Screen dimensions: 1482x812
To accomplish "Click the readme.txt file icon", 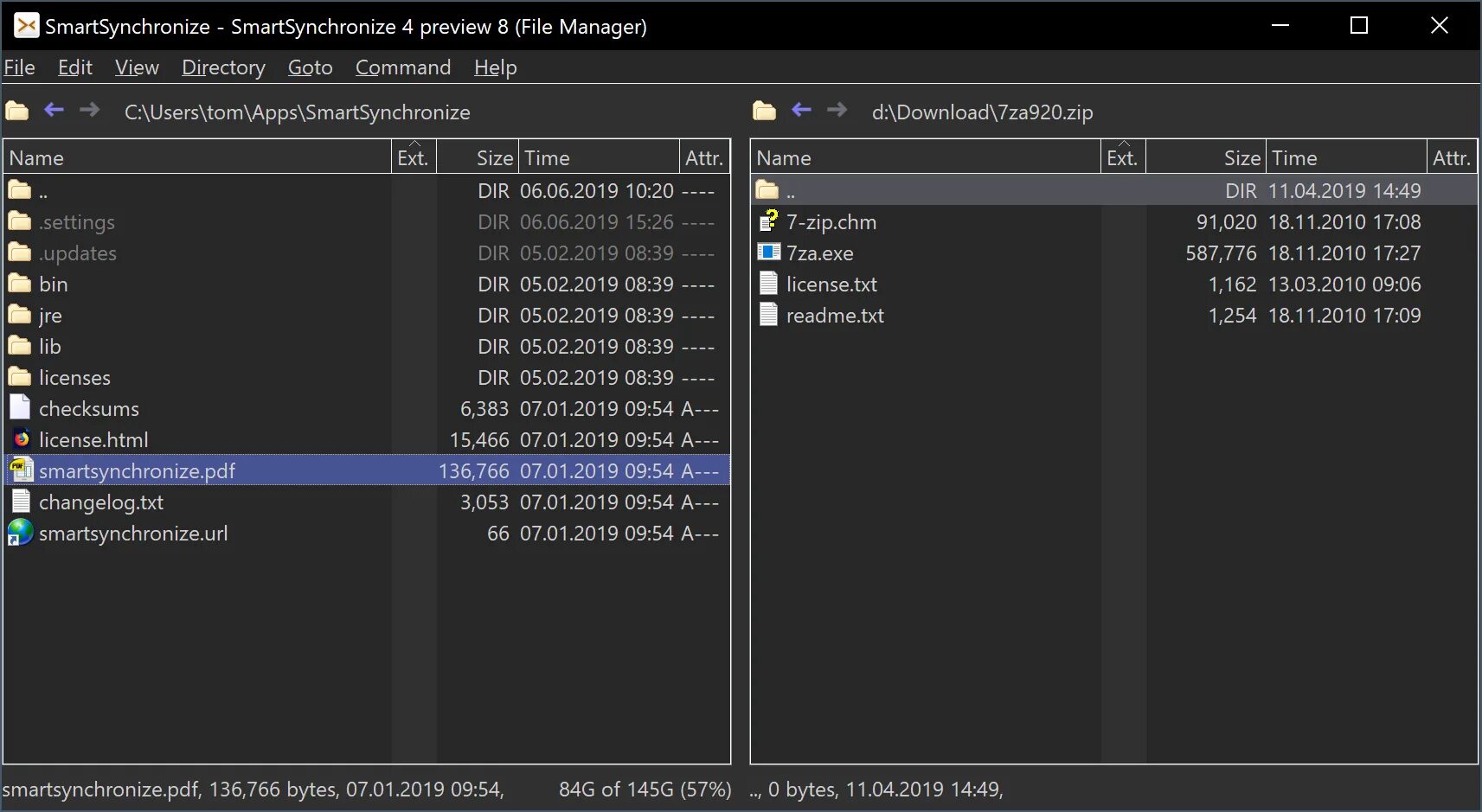I will pos(768,315).
